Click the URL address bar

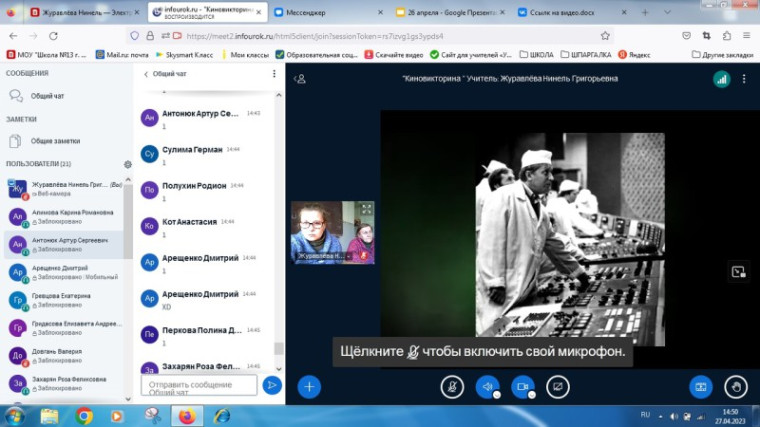pyautogui.click(x=368, y=36)
